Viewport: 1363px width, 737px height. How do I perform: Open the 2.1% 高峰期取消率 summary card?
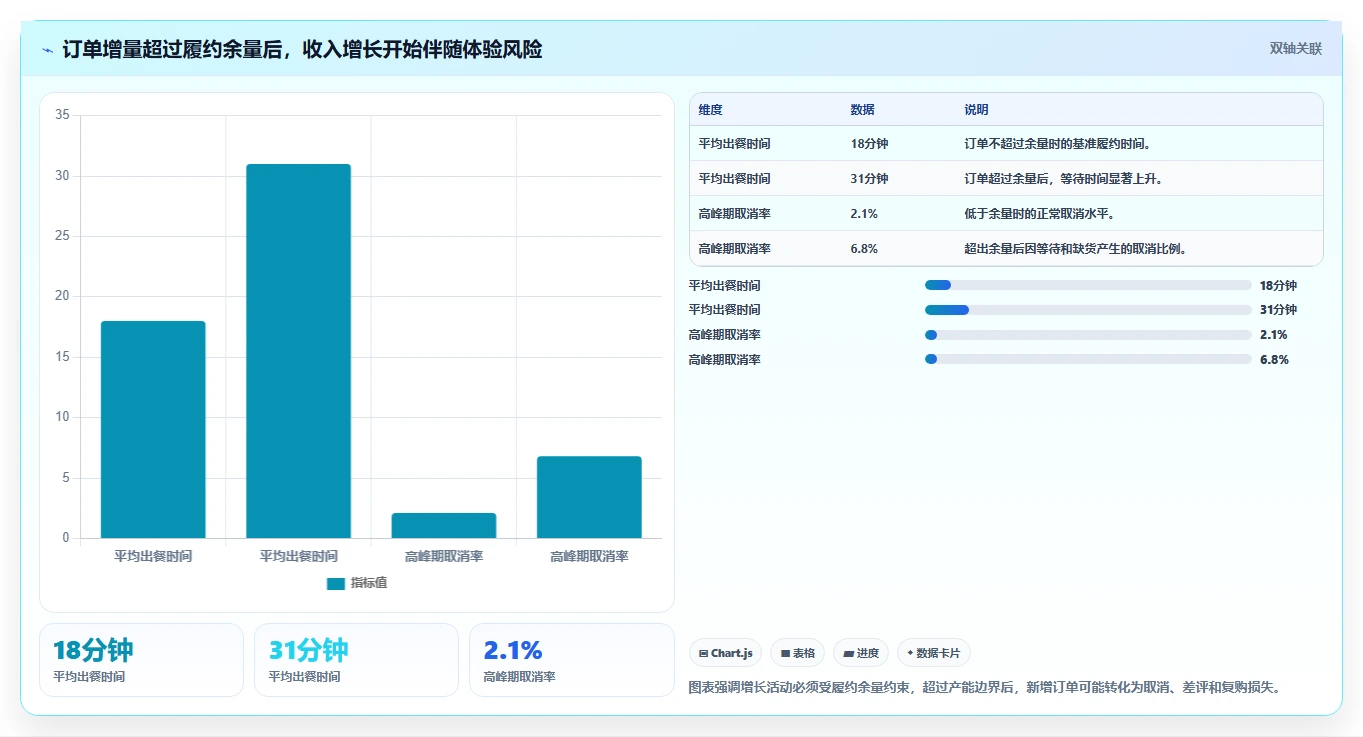point(572,660)
